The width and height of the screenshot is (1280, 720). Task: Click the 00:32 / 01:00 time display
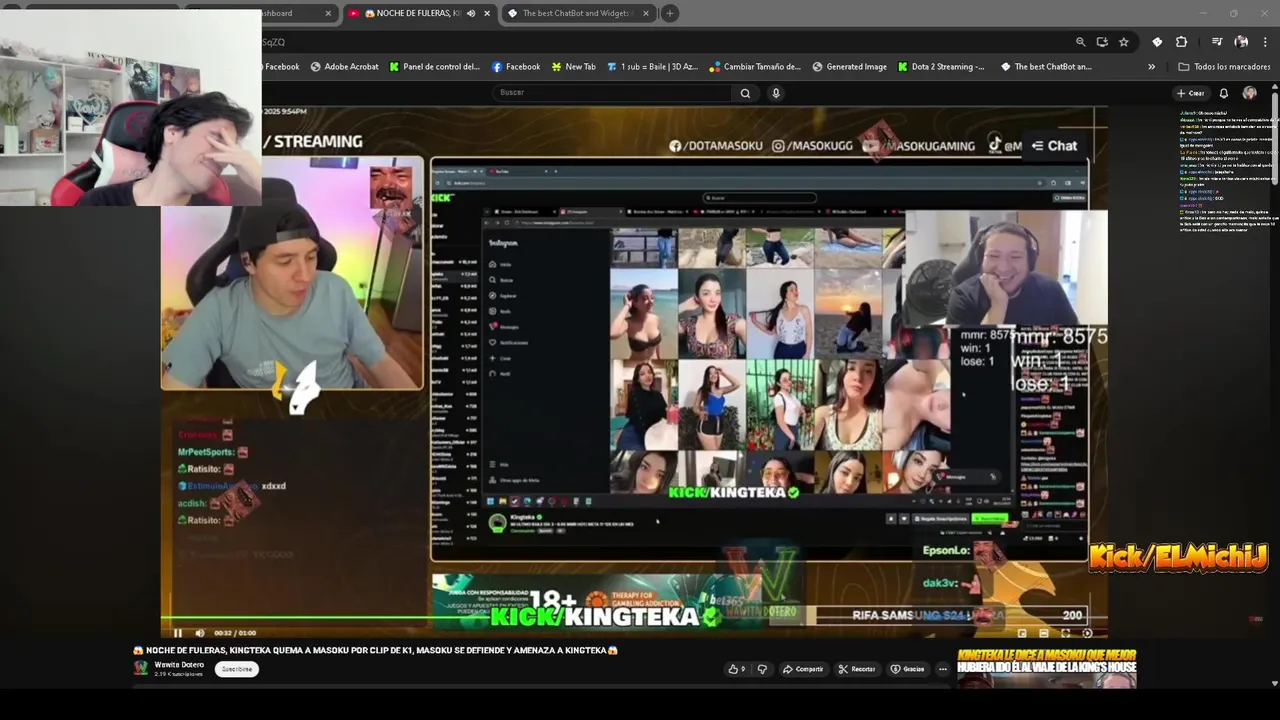pos(235,633)
